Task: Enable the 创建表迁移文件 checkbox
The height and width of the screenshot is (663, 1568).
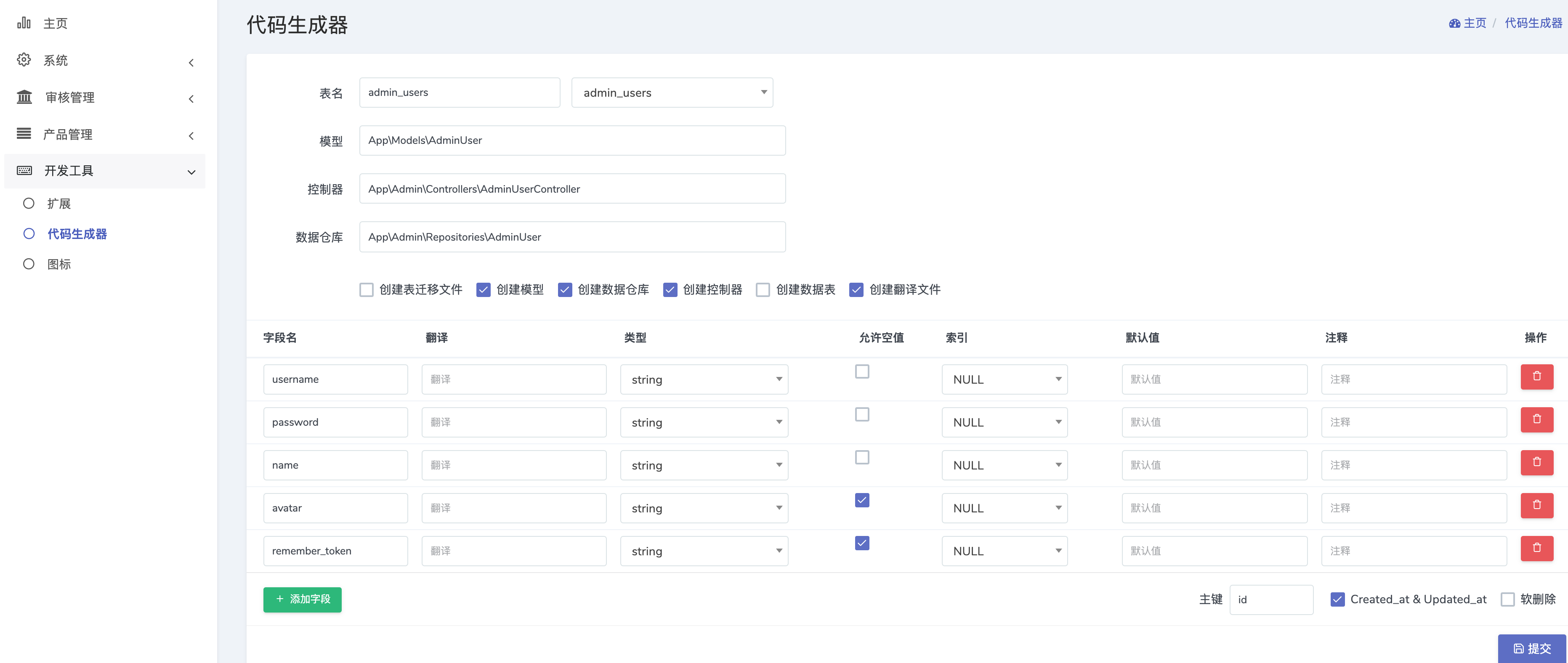Action: pos(366,289)
